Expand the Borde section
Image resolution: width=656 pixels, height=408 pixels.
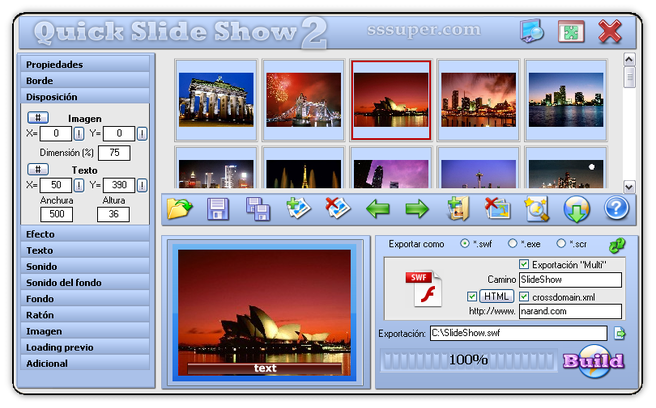click(85, 80)
